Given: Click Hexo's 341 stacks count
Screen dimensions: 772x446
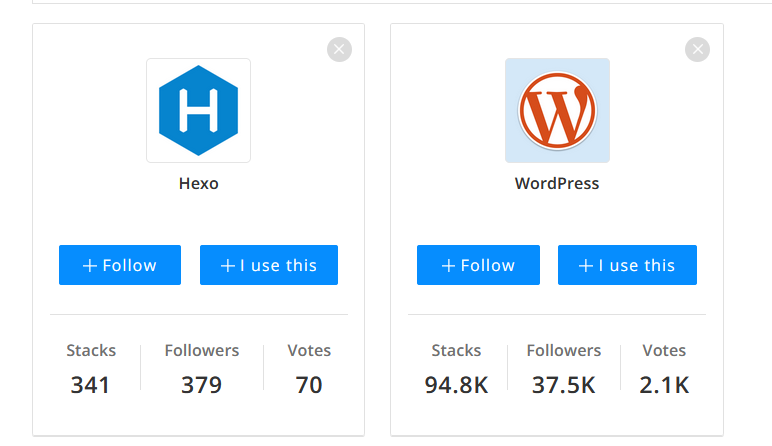Looking at the screenshot, I should tap(90, 384).
